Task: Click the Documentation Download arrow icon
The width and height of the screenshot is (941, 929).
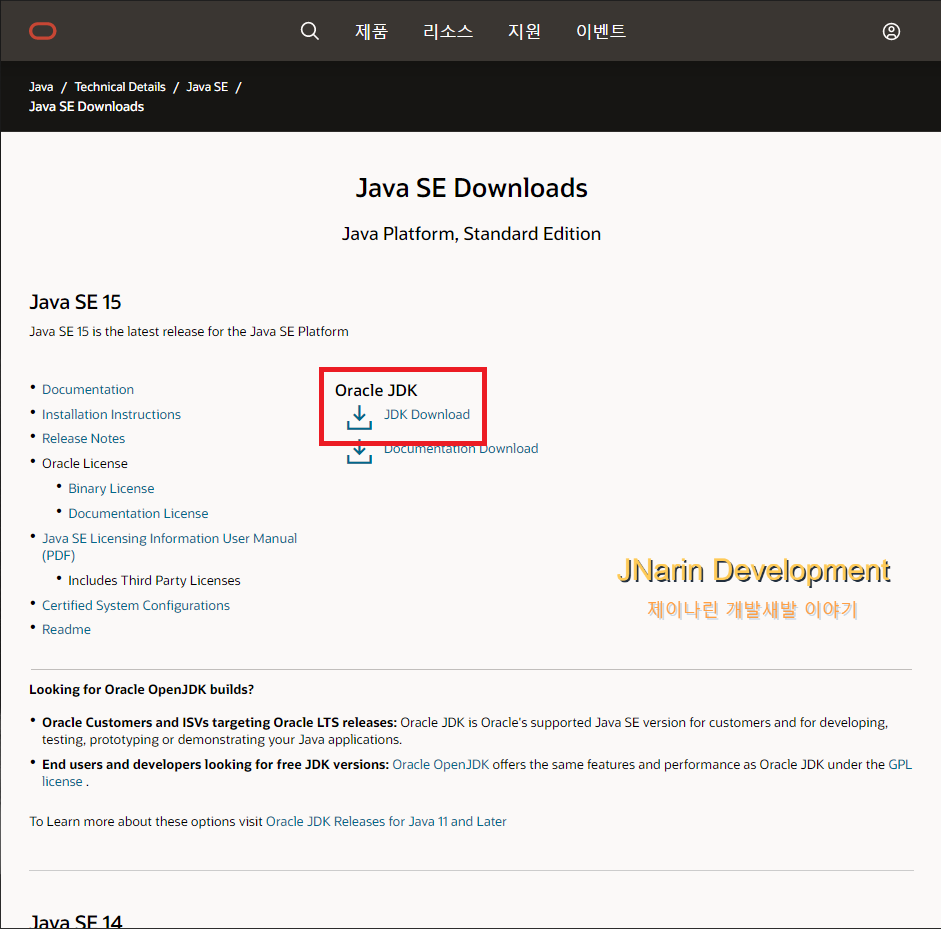Action: [x=359, y=452]
